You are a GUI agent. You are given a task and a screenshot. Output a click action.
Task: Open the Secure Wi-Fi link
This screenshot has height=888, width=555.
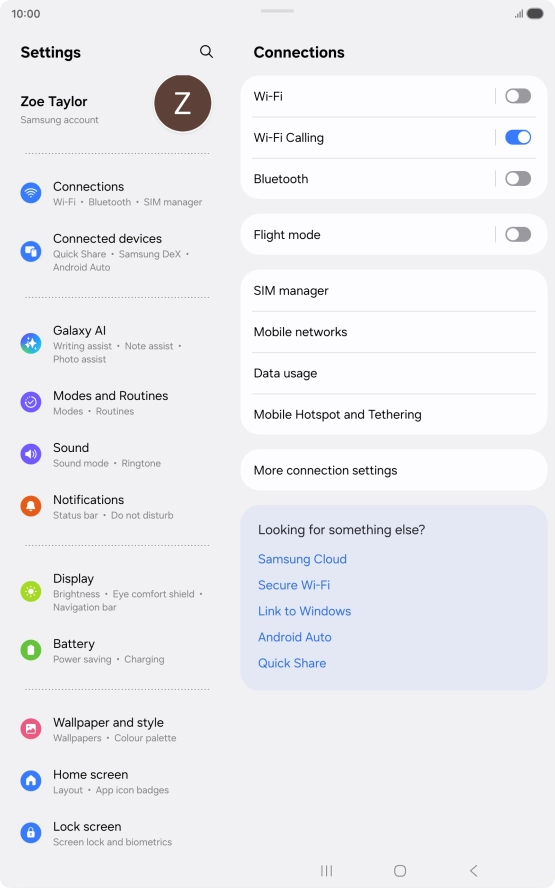(294, 585)
